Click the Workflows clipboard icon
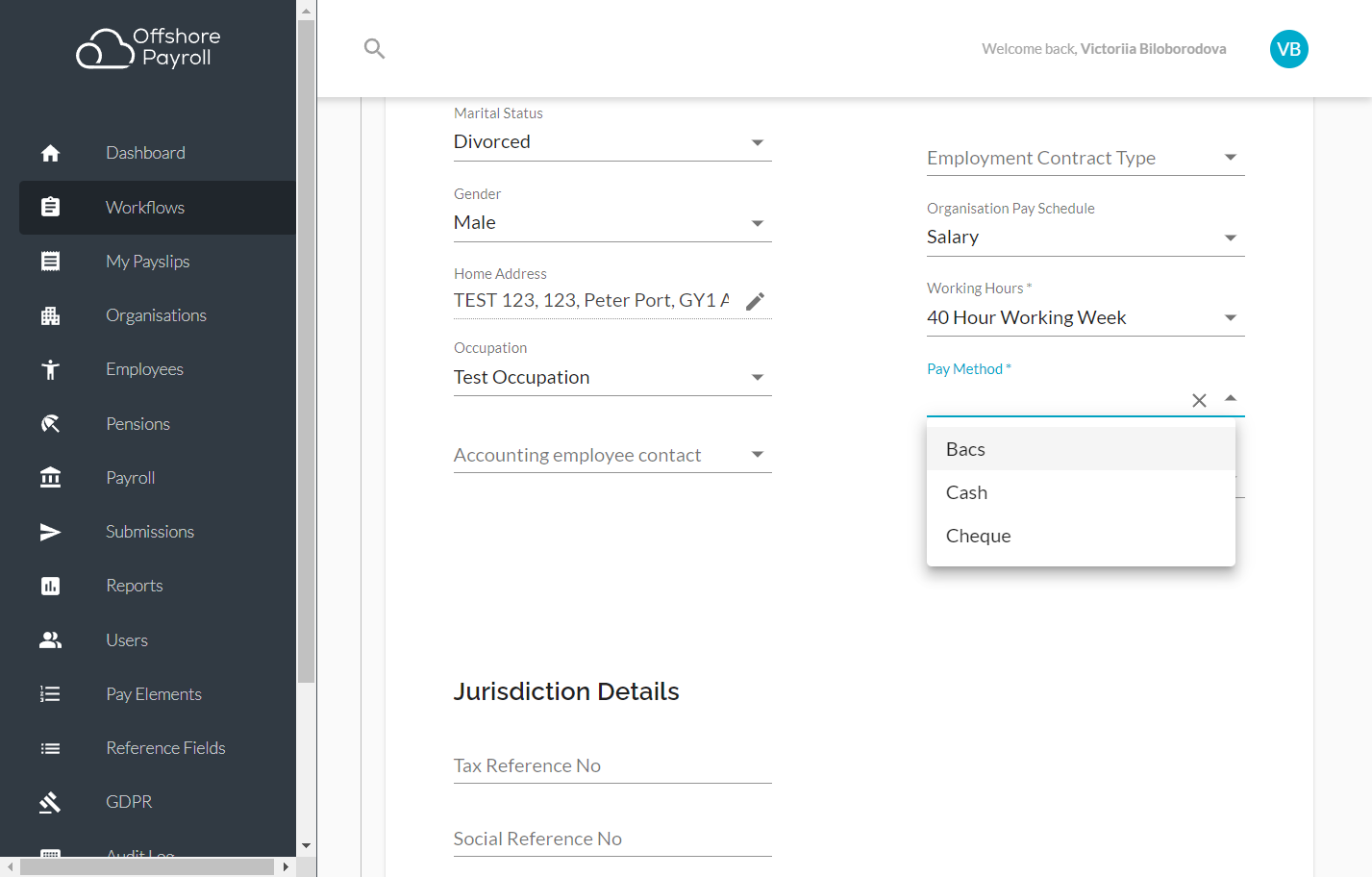This screenshot has height=877, width=1372. pos(51,207)
